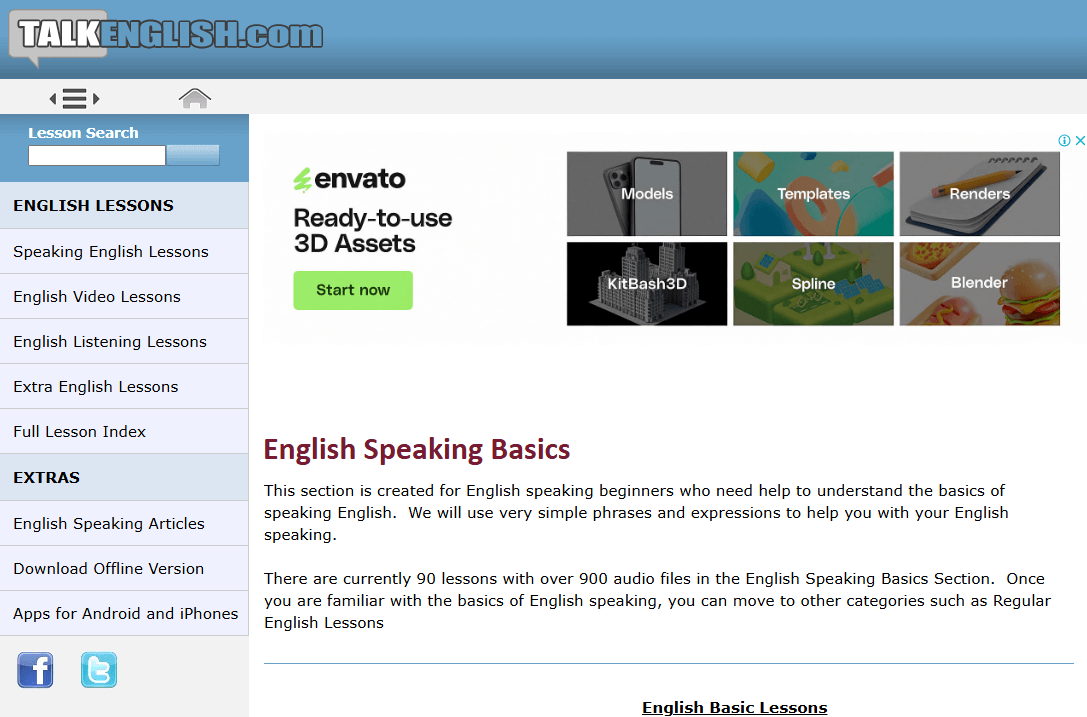Focus the Lesson Search input field
The height and width of the screenshot is (717, 1087).
tap(97, 155)
